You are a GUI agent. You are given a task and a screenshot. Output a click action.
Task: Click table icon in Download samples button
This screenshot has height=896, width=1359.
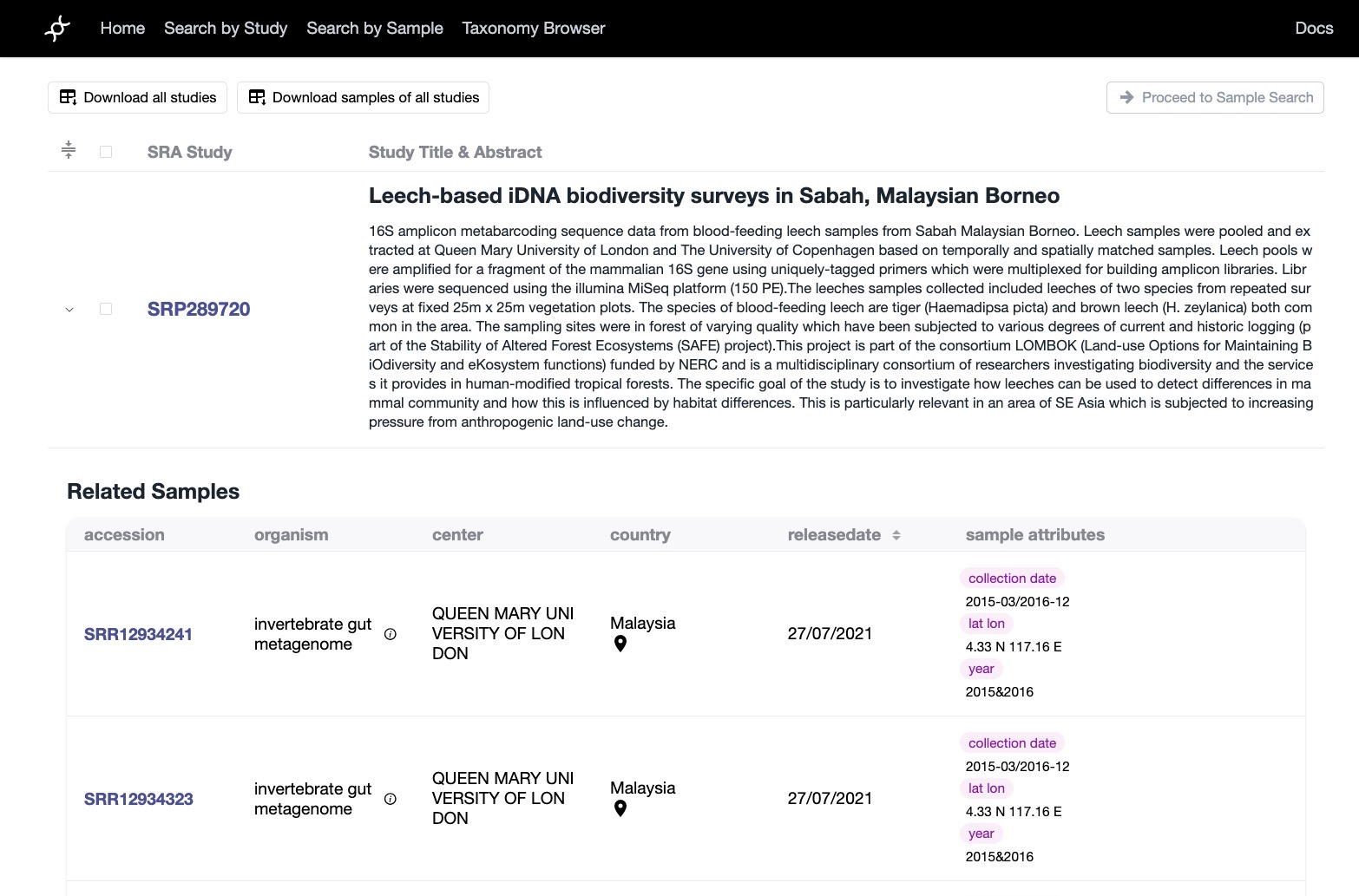(x=257, y=97)
